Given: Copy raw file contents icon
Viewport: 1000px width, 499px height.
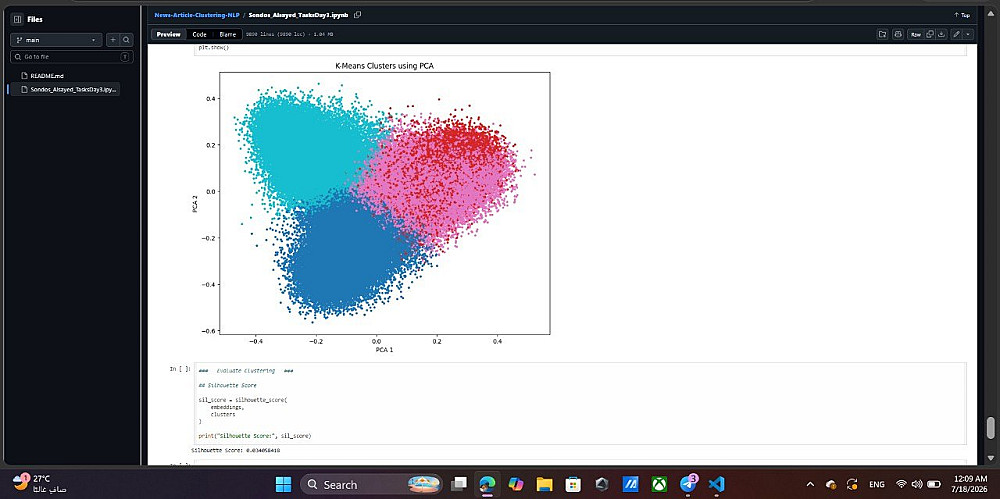Looking at the screenshot, I should pos(930,34).
